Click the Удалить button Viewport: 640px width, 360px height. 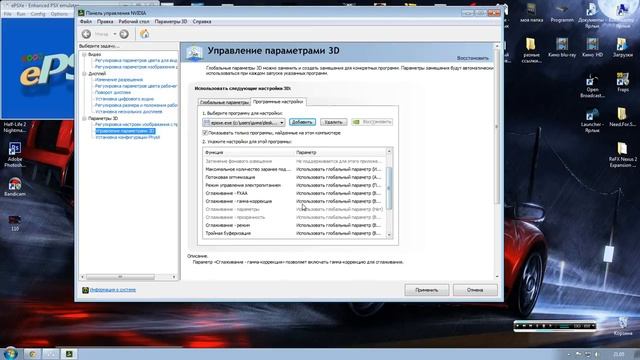coord(333,122)
